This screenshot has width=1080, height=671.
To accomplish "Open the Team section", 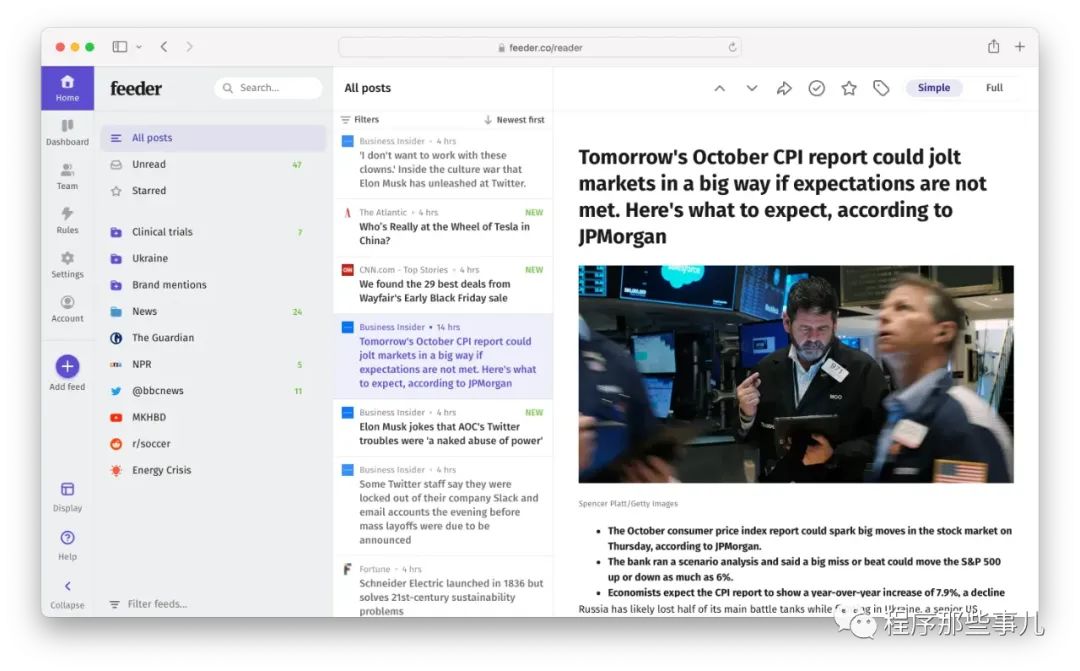I will tap(68, 176).
